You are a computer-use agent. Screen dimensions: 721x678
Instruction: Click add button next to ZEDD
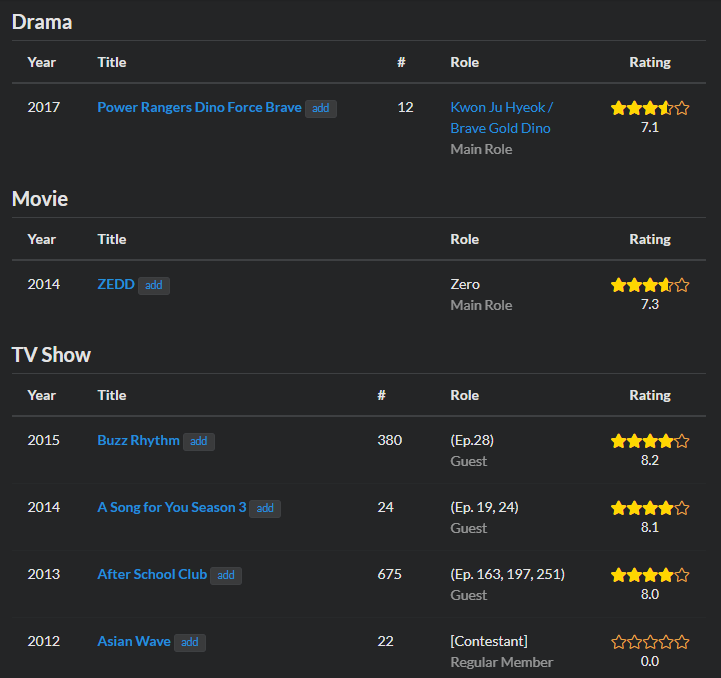(154, 285)
